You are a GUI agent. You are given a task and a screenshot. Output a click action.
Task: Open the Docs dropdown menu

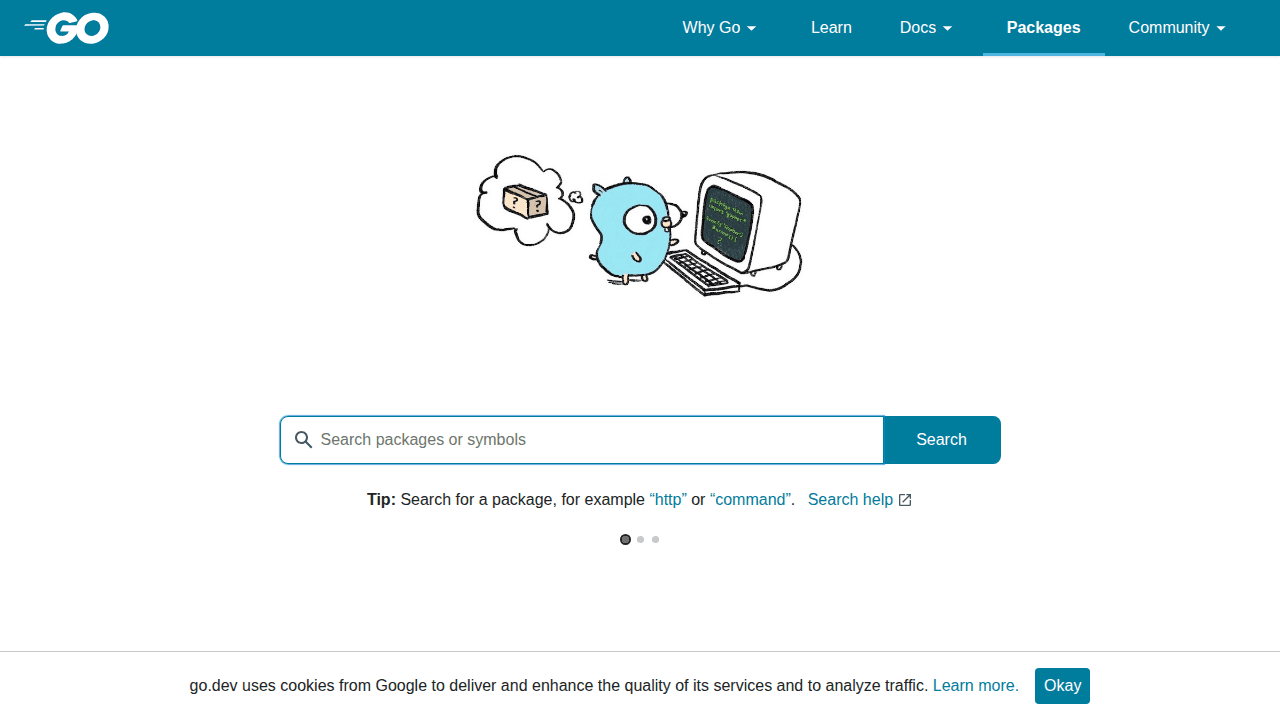tap(926, 28)
